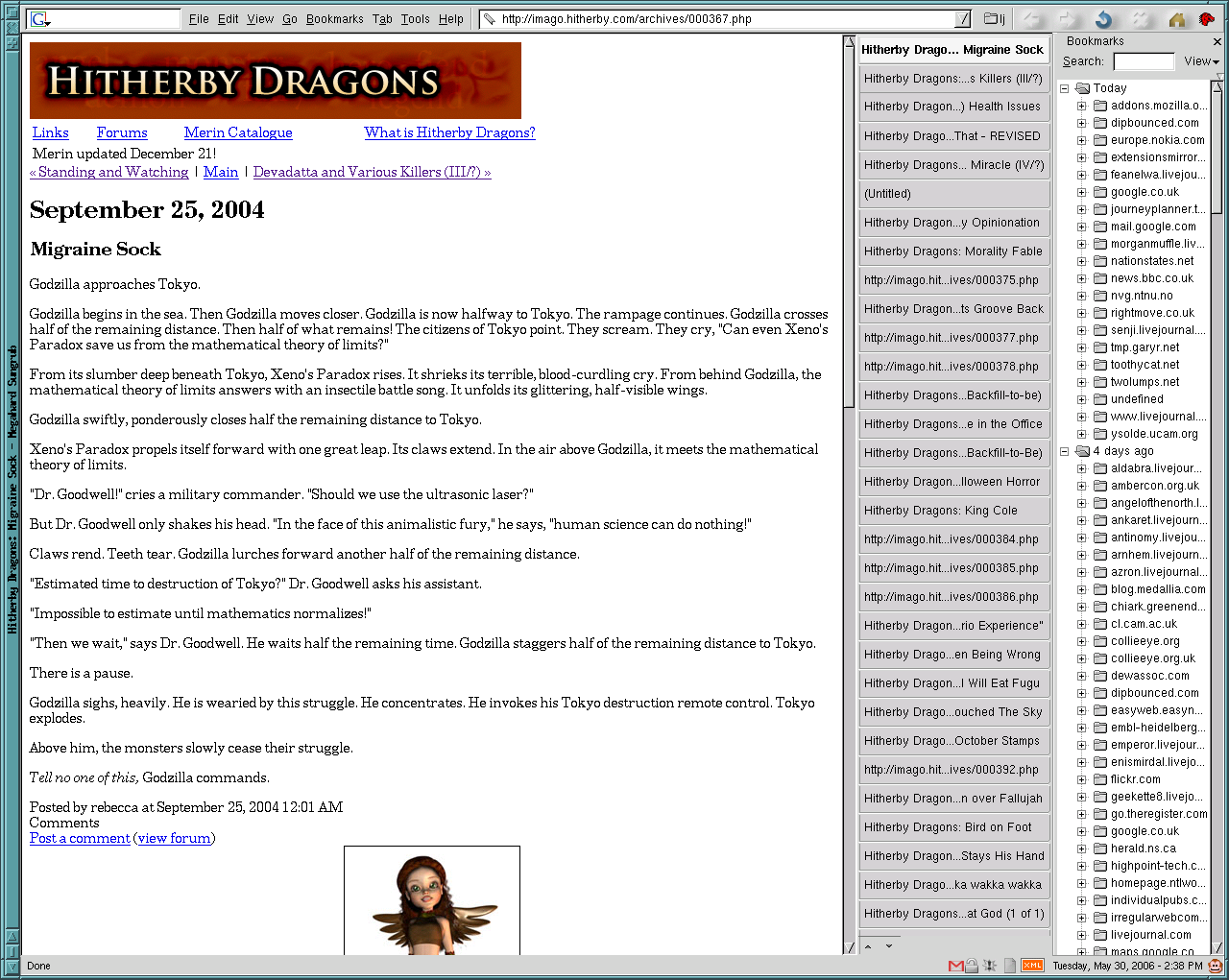Click the Post a comment link
The image size is (1229, 980).
pyautogui.click(x=80, y=838)
